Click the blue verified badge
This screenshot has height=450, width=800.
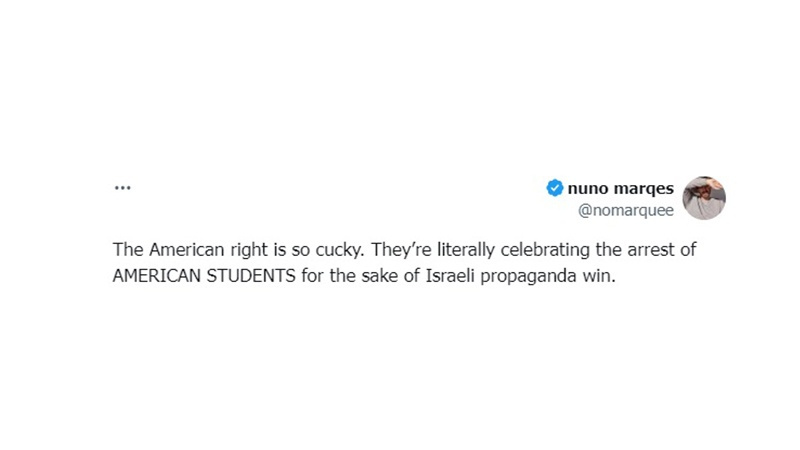click(x=554, y=188)
